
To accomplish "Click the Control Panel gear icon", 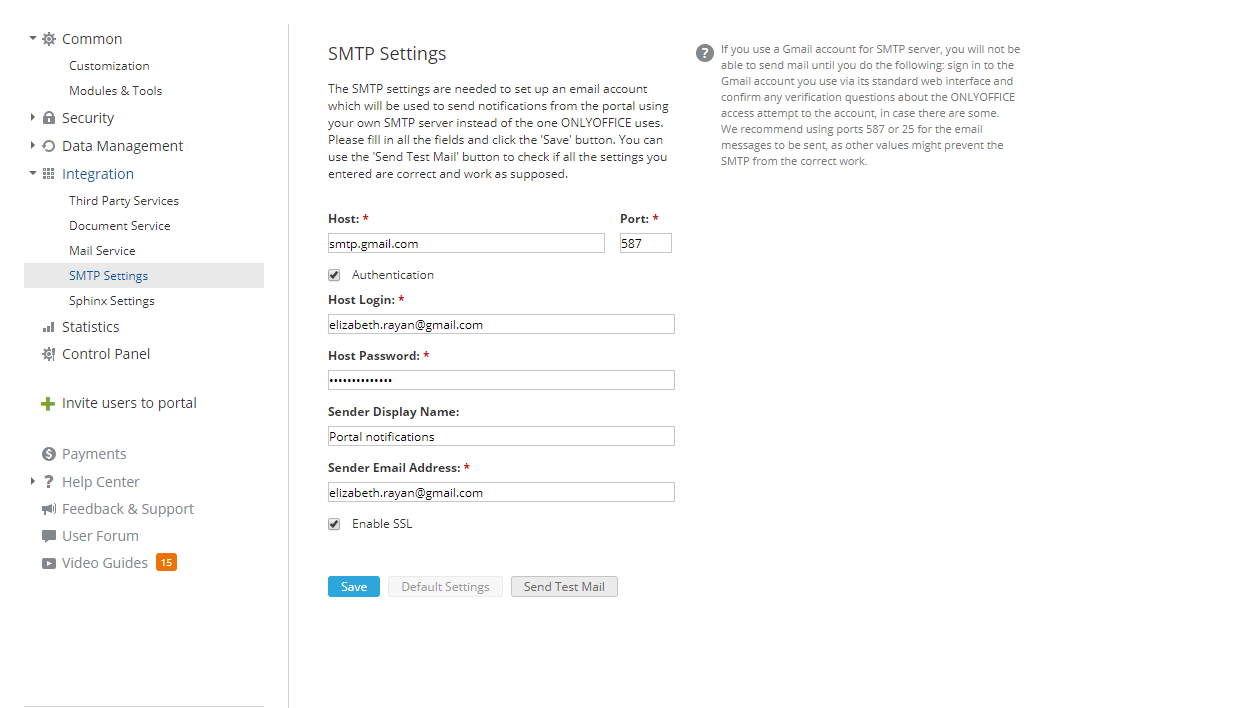I will tap(49, 354).
